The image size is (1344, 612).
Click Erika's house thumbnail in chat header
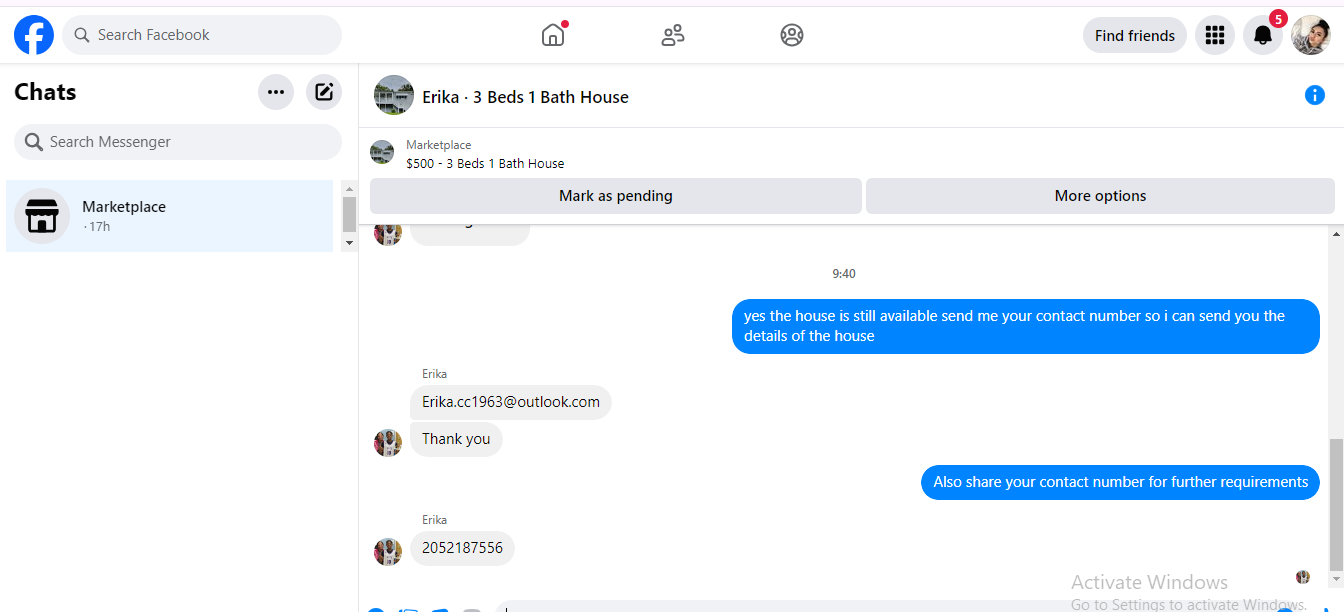click(394, 95)
